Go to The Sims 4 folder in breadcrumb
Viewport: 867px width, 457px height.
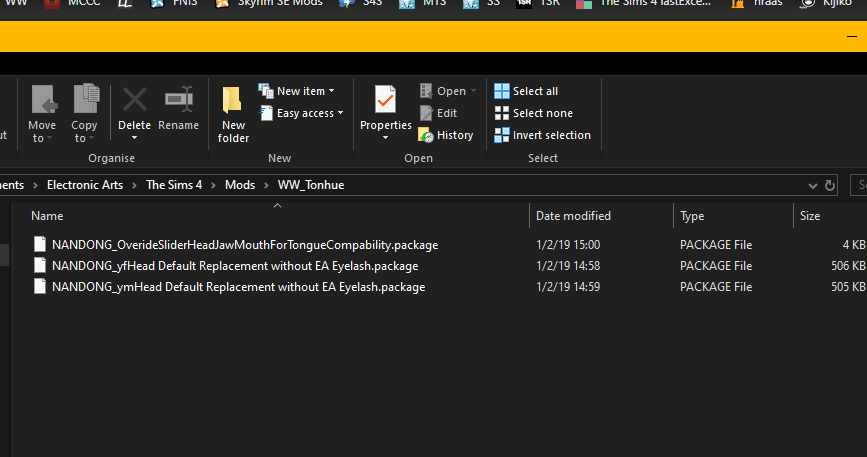pyautogui.click(x=174, y=185)
